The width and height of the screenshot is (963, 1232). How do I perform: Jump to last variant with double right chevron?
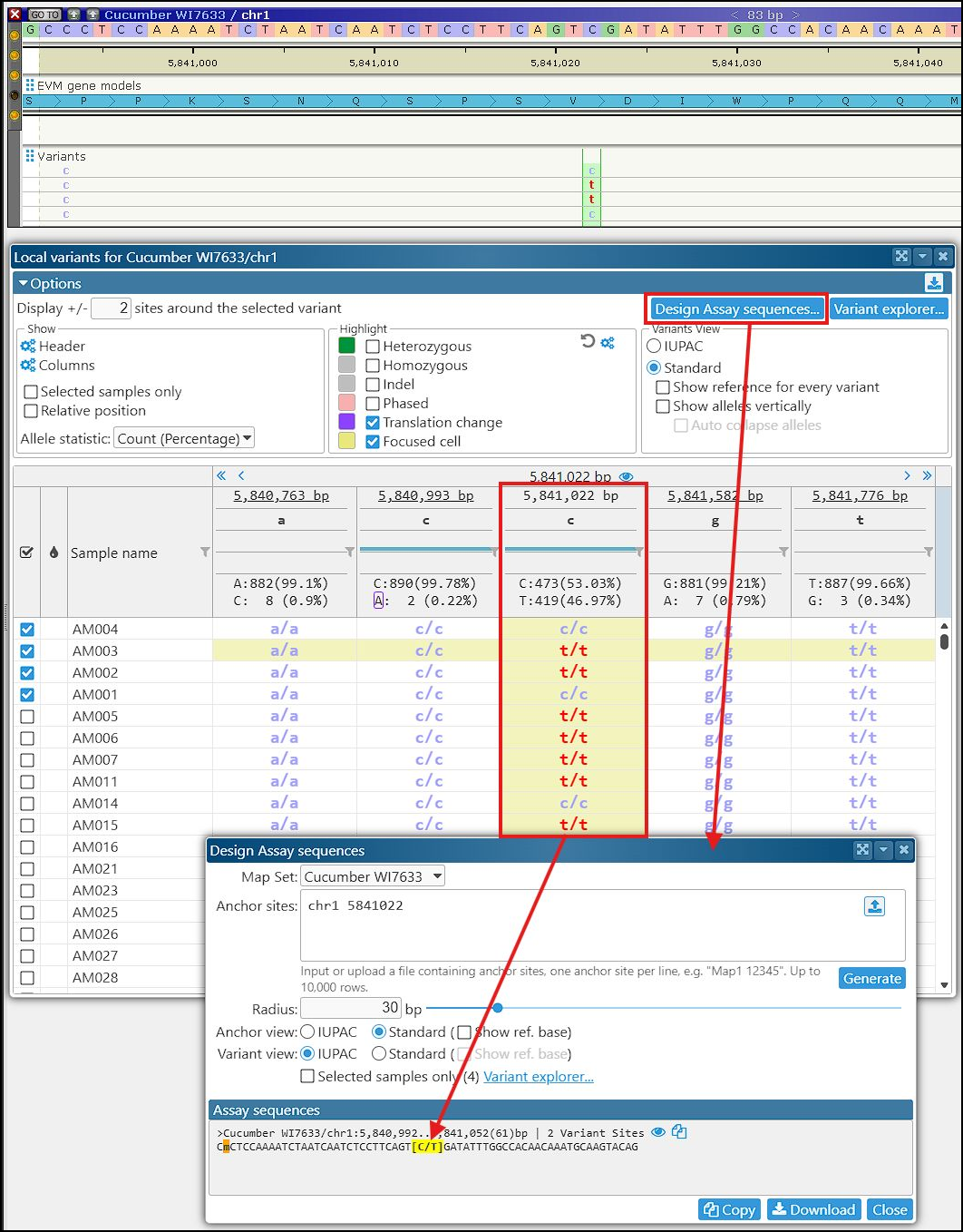927,475
